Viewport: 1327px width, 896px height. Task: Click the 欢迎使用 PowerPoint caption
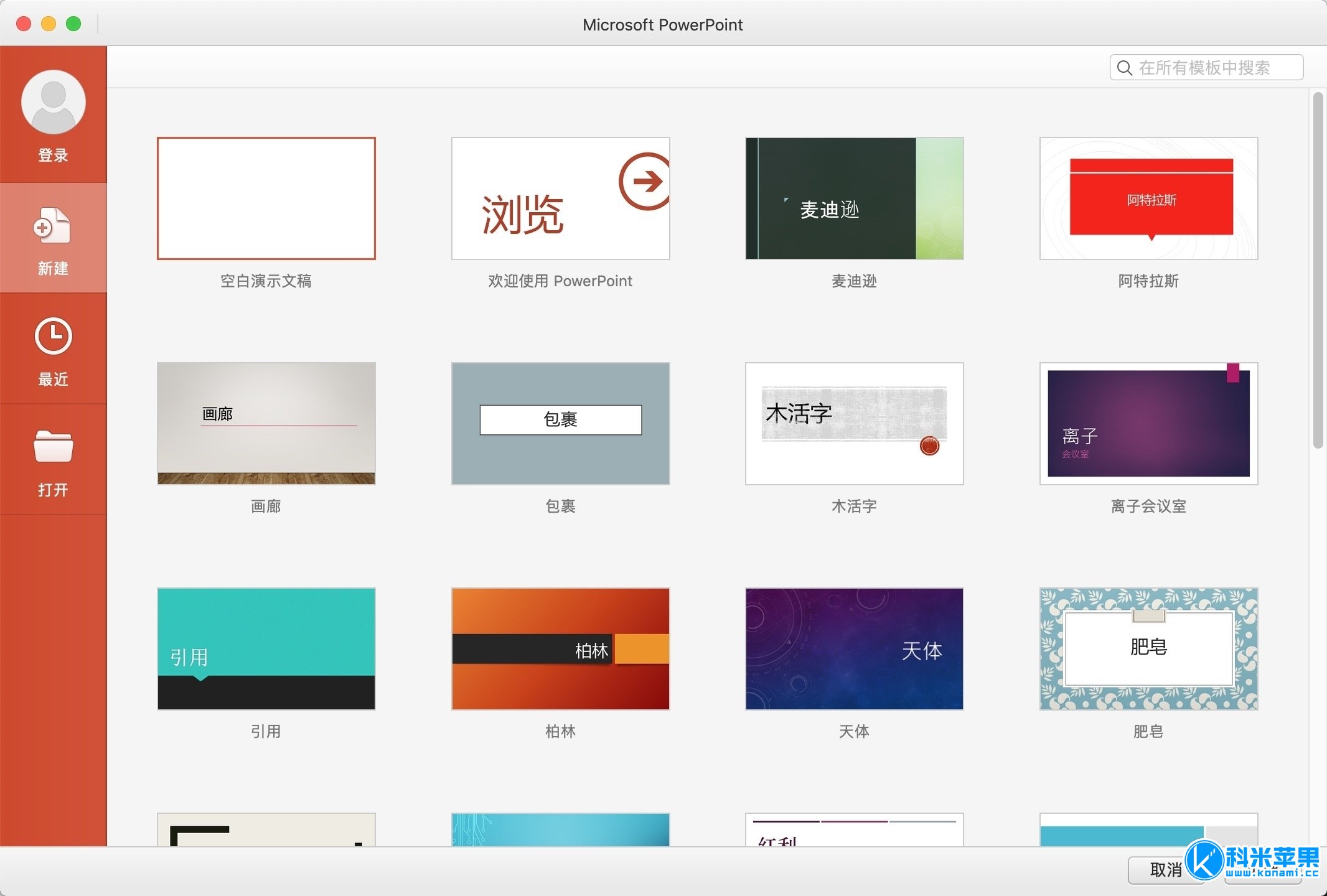[x=560, y=281]
